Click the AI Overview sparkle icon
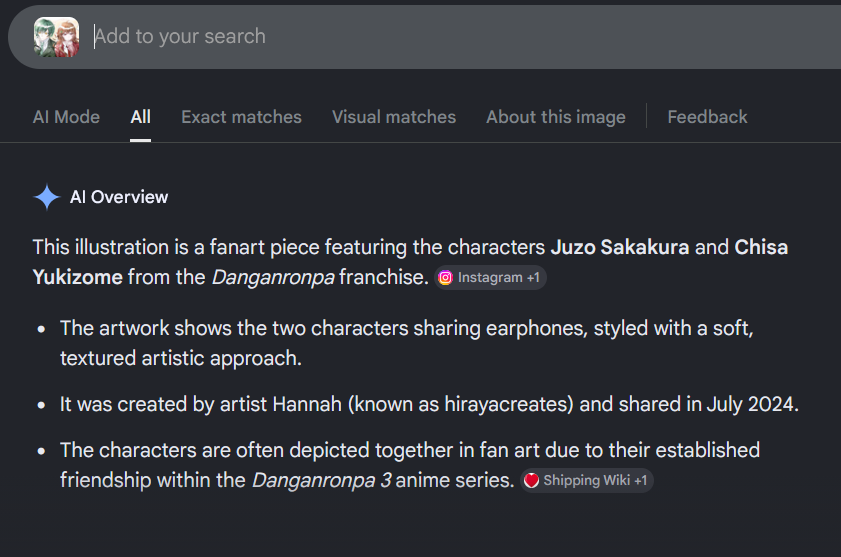This screenshot has height=557, width=841. pyautogui.click(x=47, y=197)
